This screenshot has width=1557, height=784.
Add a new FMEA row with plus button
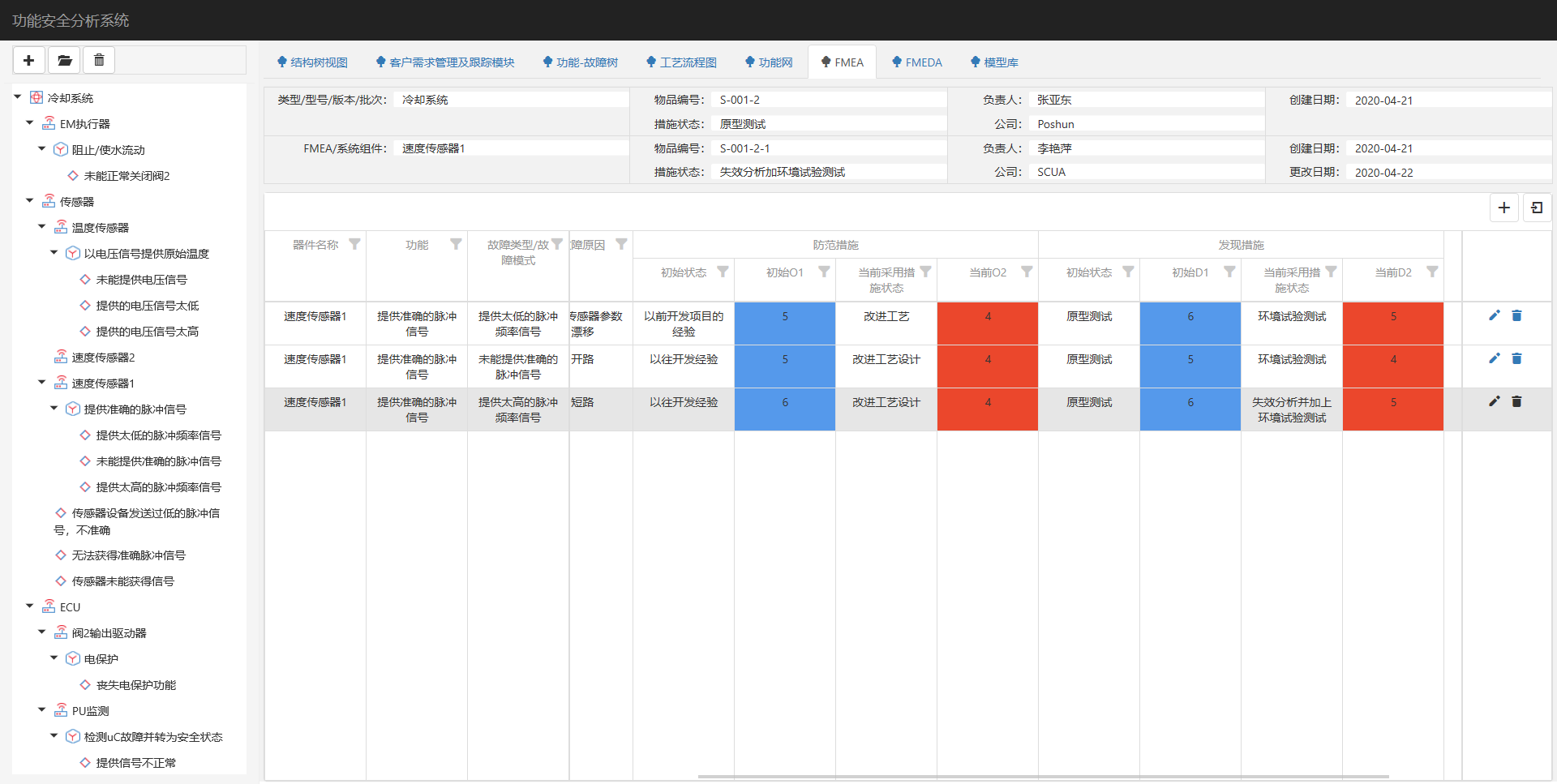pyautogui.click(x=1503, y=208)
